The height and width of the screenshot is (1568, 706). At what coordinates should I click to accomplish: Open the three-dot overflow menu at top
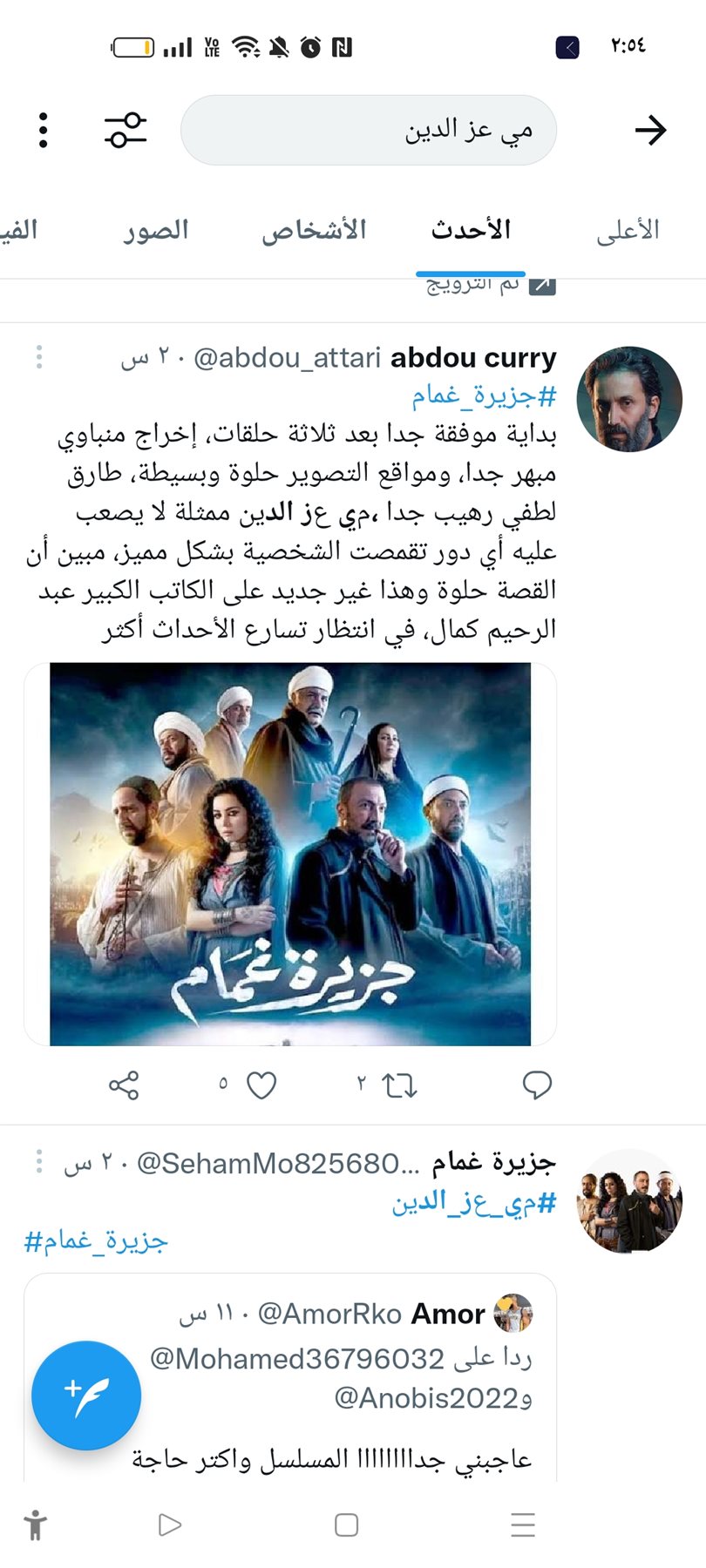44,131
